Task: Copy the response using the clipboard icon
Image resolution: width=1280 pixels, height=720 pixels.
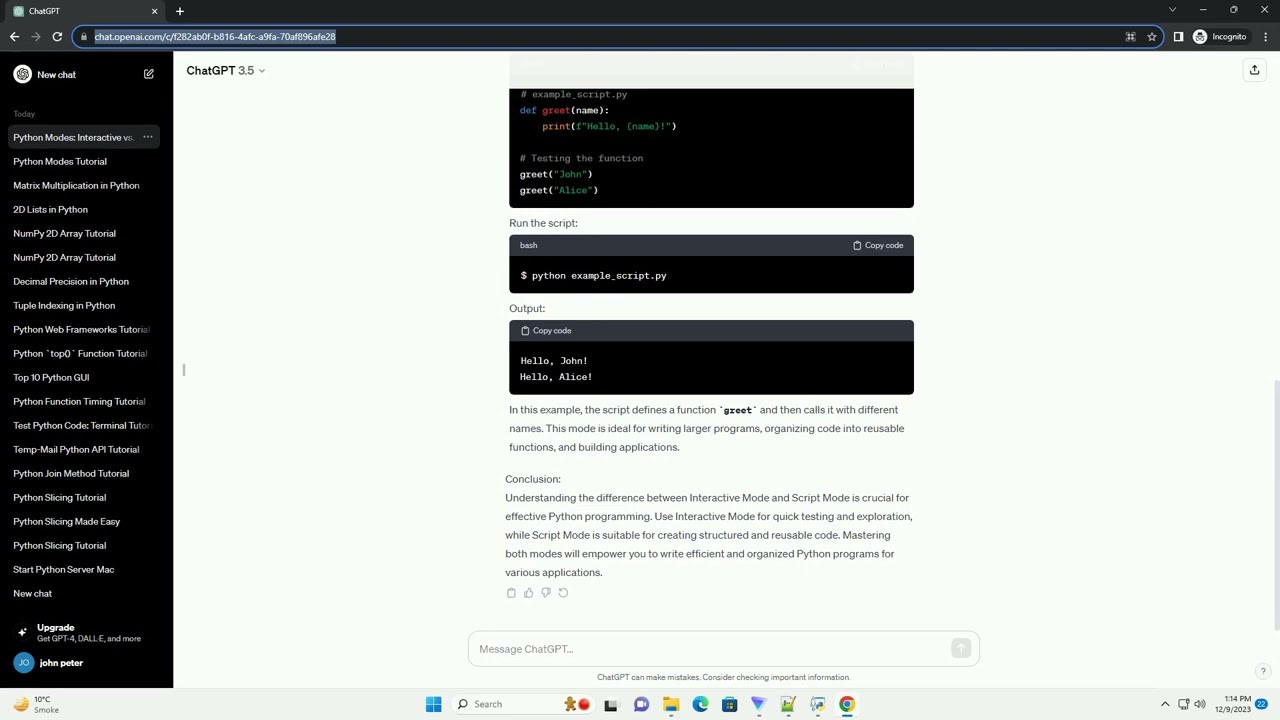Action: (511, 593)
